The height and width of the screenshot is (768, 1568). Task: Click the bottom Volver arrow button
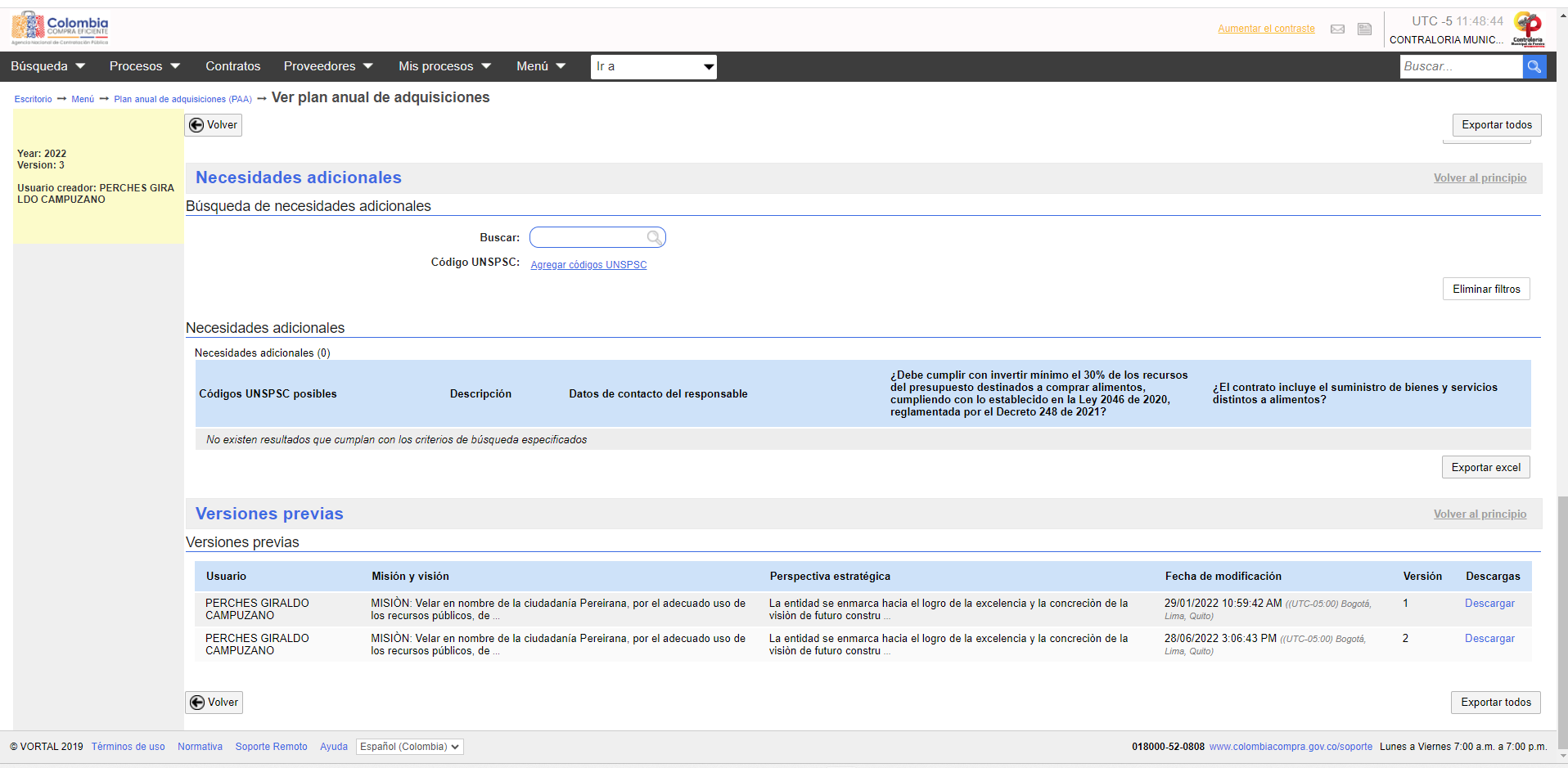click(214, 703)
